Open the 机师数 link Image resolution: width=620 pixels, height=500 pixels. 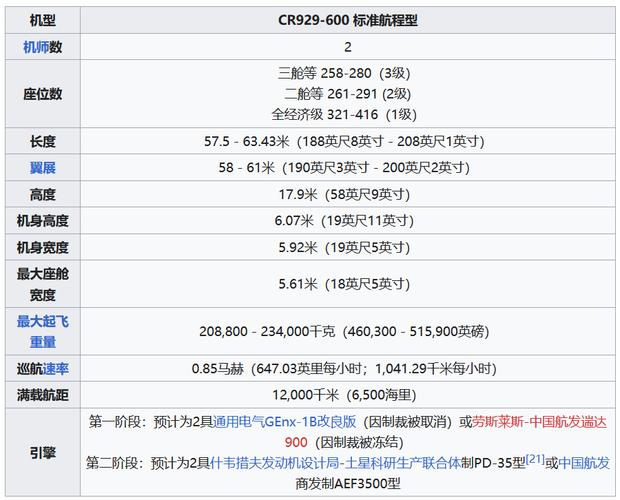tap(36, 47)
